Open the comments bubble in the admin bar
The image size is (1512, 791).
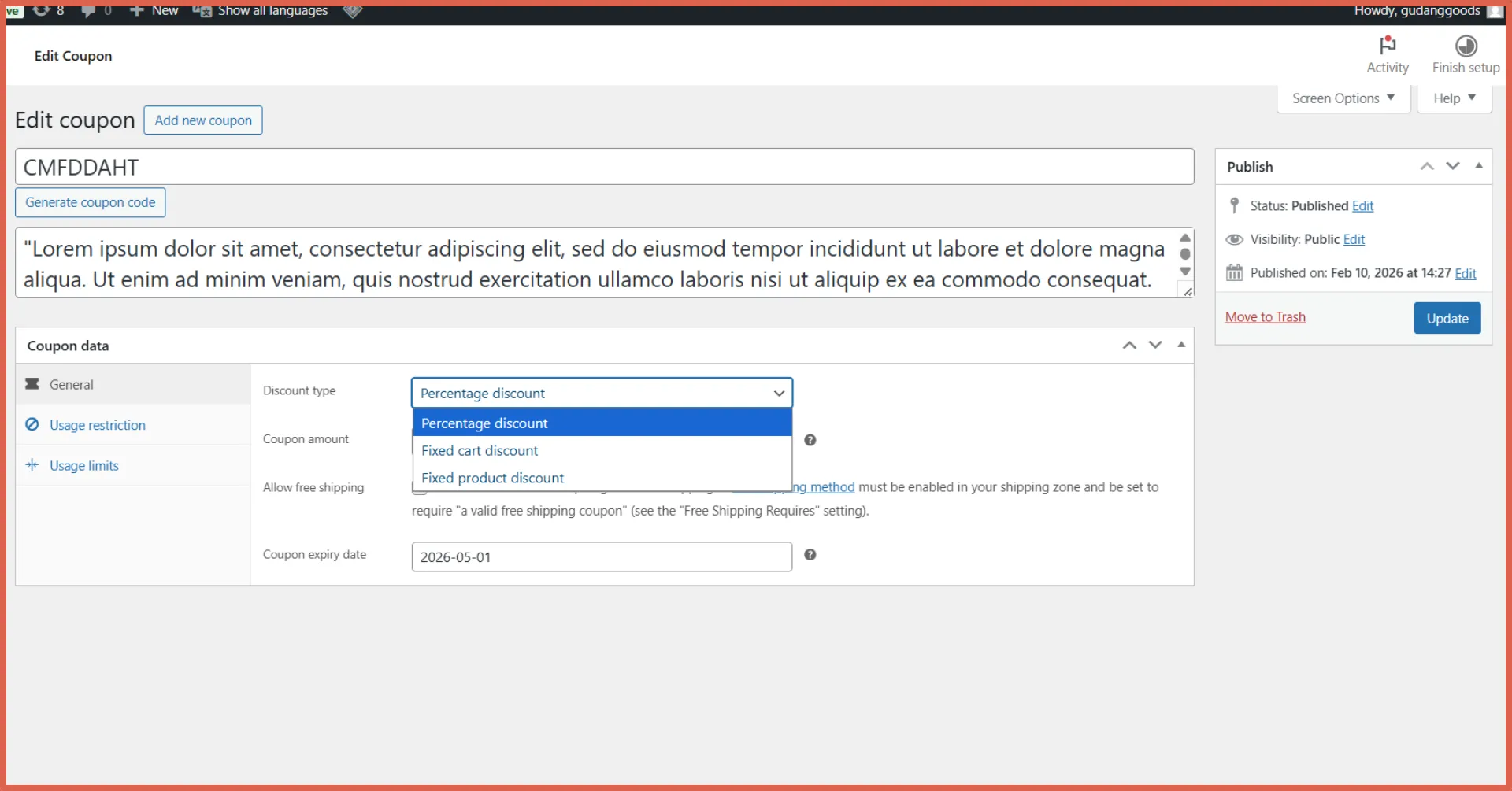(88, 11)
